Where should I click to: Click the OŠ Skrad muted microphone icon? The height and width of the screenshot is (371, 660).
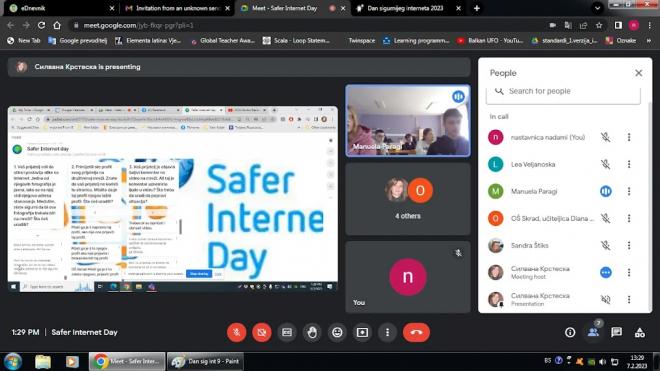click(605, 218)
